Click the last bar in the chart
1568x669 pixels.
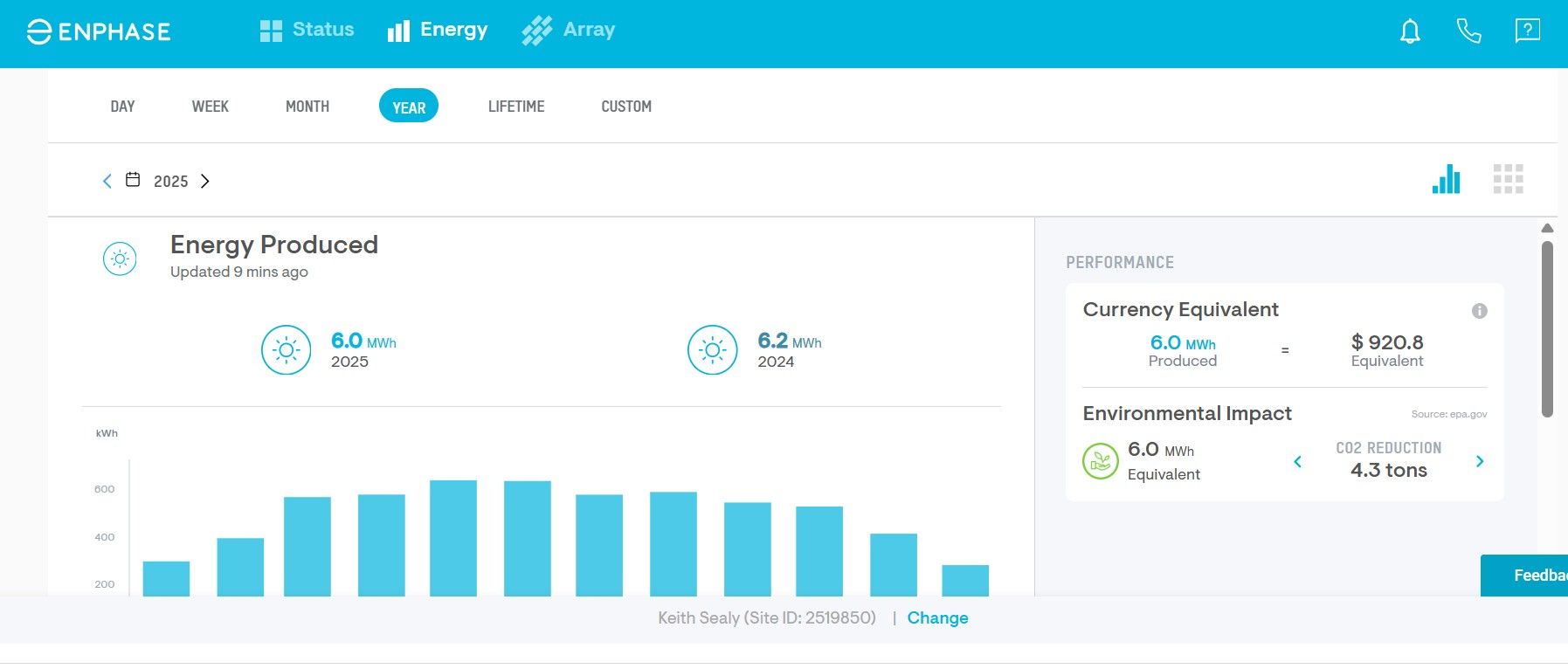click(x=965, y=581)
